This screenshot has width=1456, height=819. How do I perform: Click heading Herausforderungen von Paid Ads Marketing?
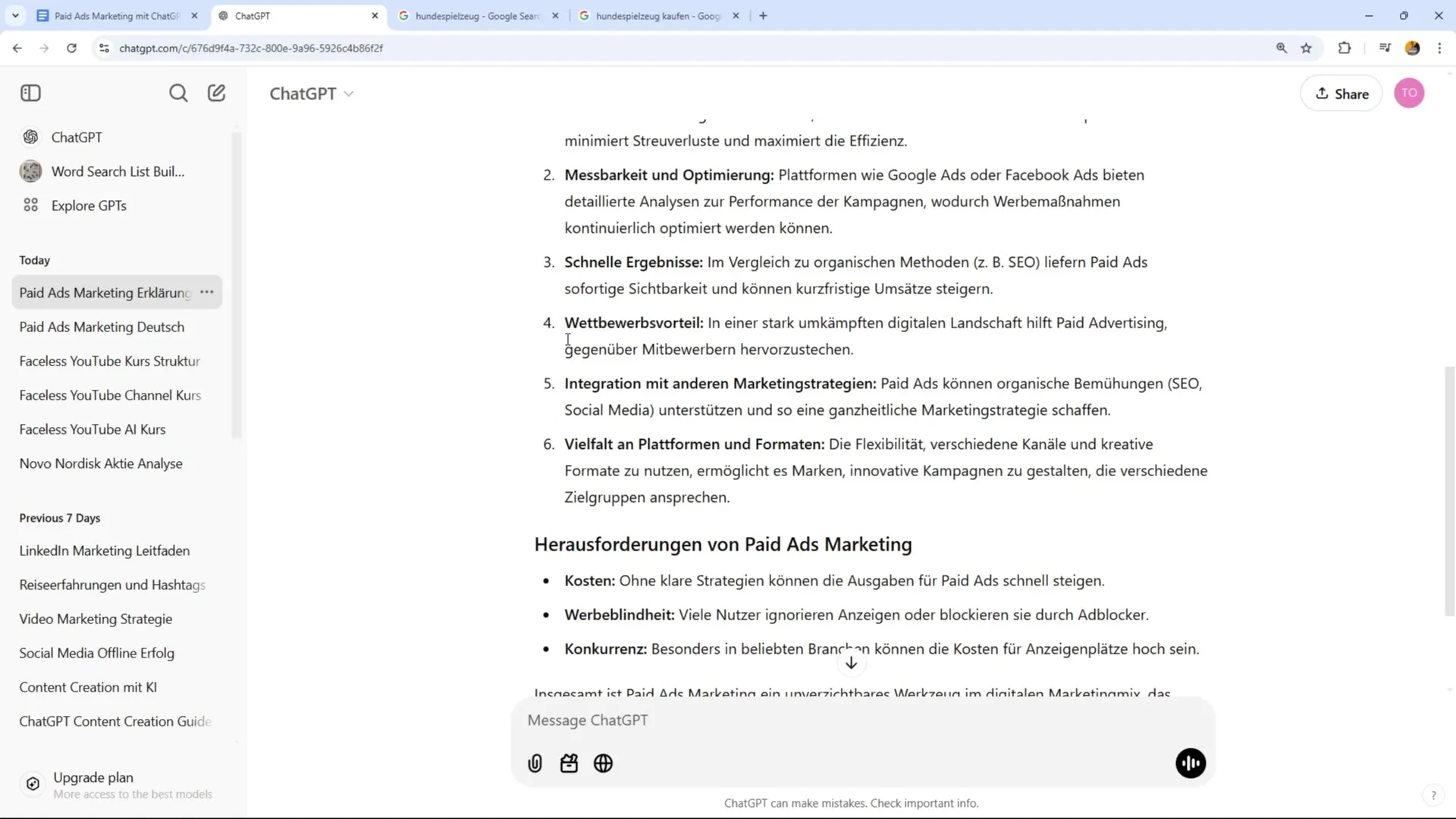point(723,544)
